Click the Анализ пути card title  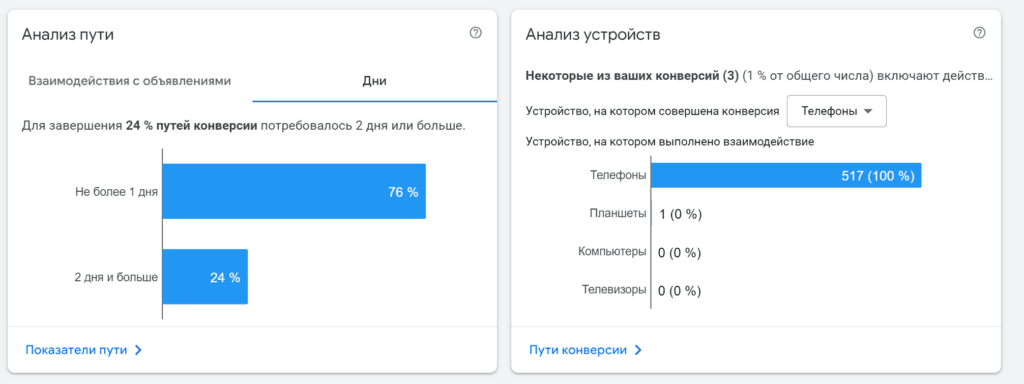pyautogui.click(x=68, y=35)
